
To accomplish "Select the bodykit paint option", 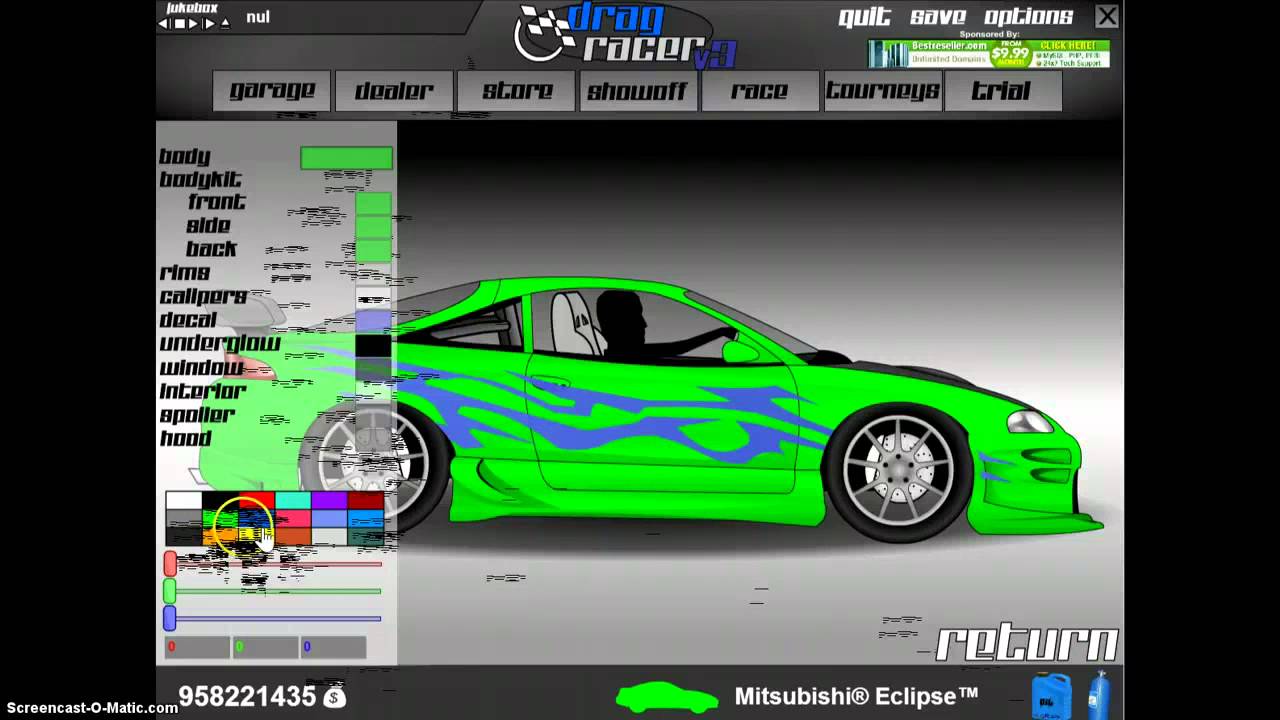I will coord(200,180).
